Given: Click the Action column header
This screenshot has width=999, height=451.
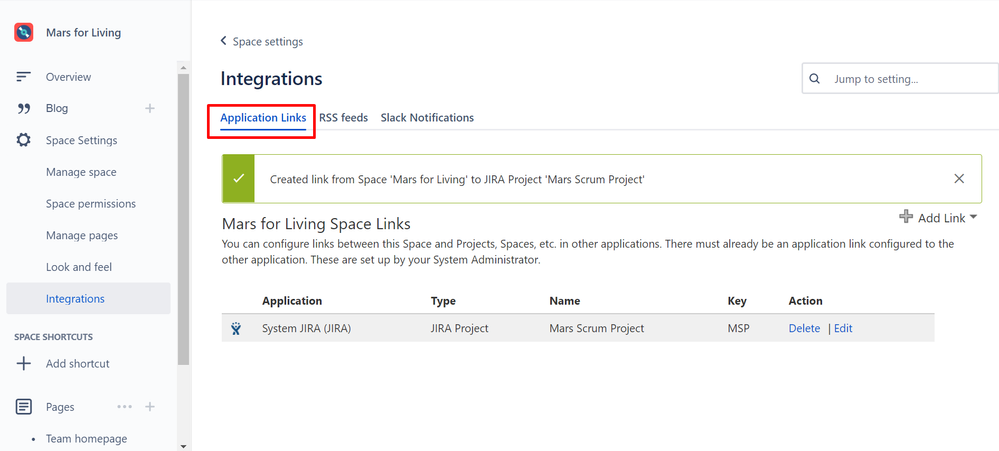Looking at the screenshot, I should pyautogui.click(x=805, y=301).
